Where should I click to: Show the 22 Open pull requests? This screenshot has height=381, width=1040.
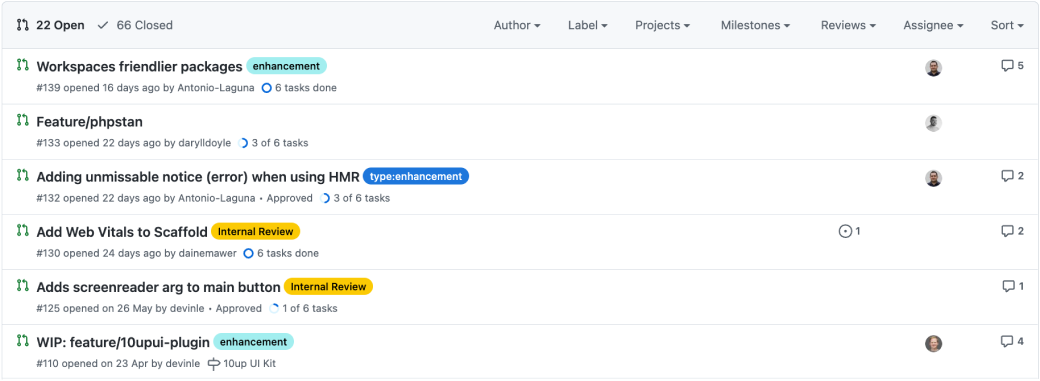(x=50, y=25)
